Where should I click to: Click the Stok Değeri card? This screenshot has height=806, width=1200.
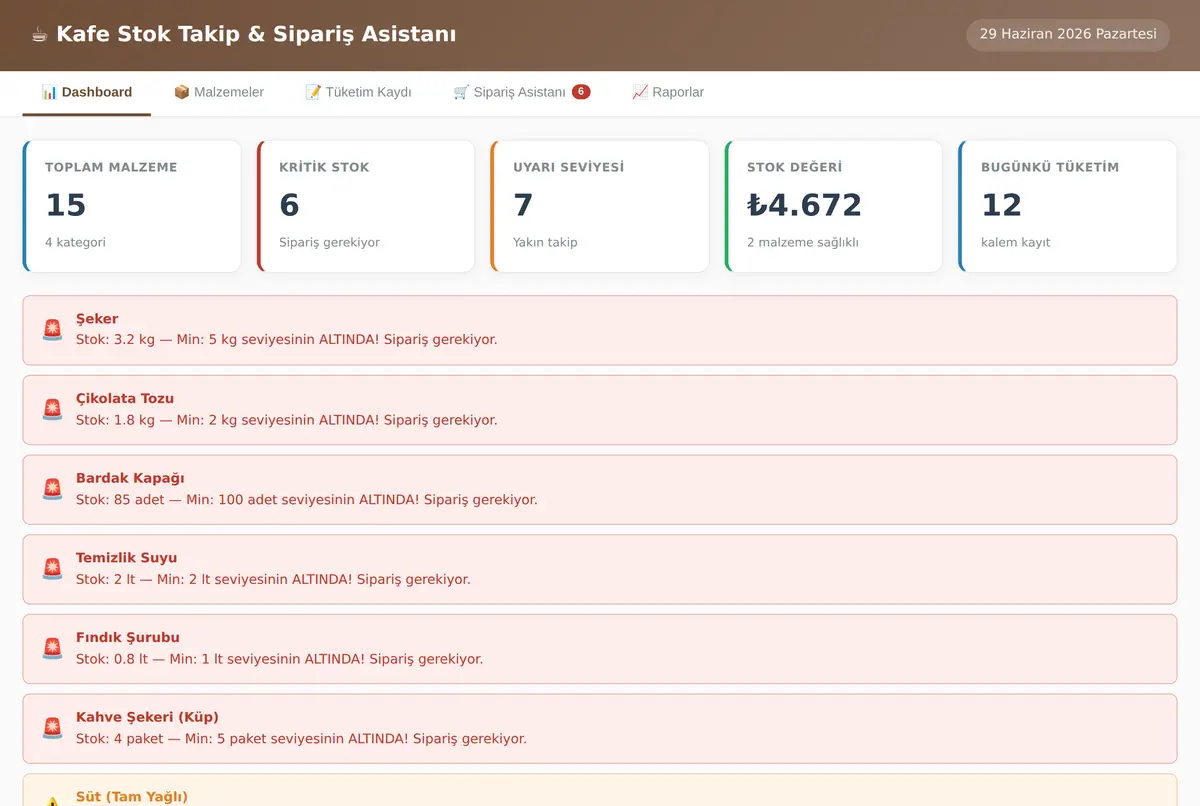[834, 206]
